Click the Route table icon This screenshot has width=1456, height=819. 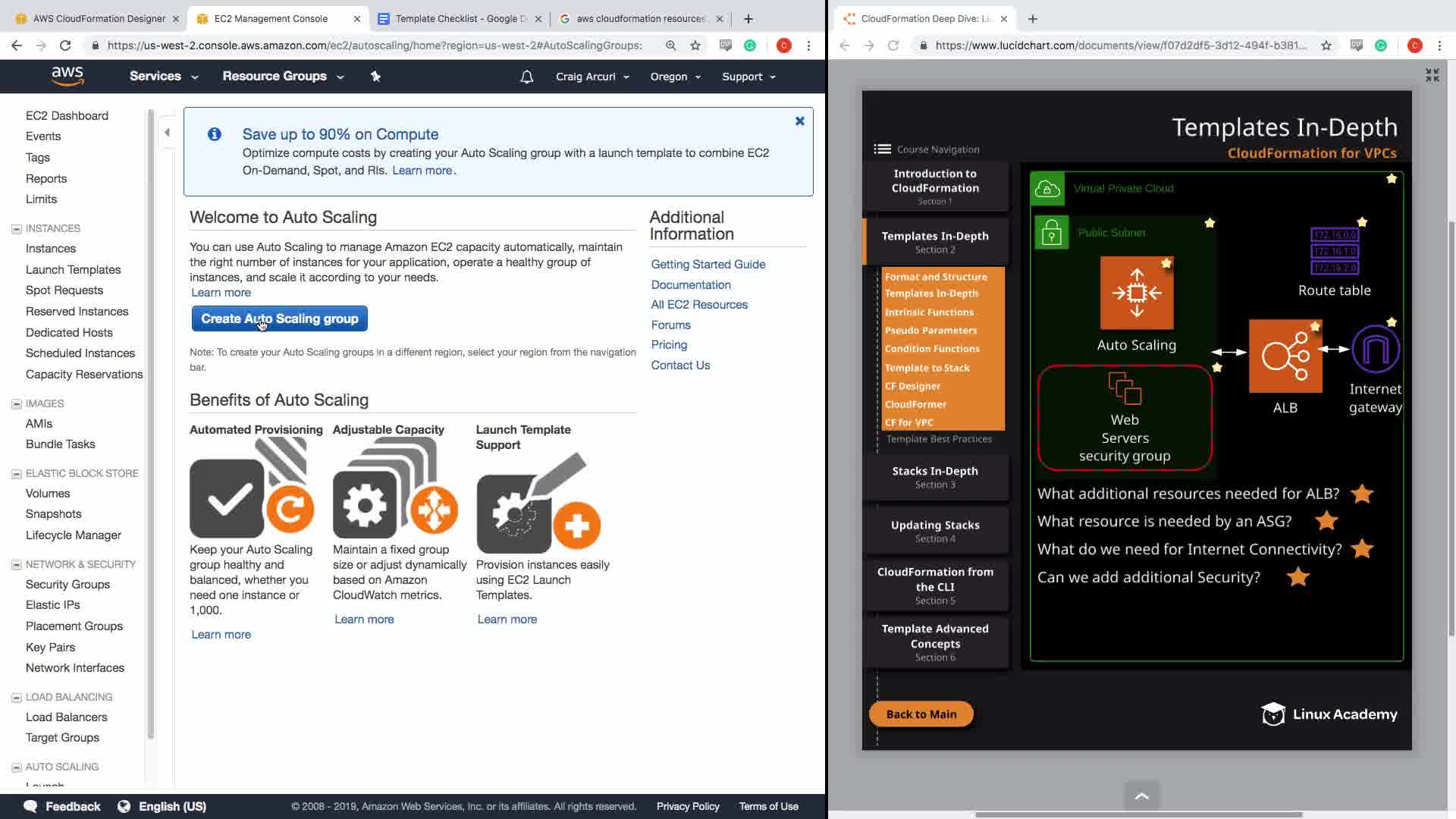click(x=1335, y=251)
